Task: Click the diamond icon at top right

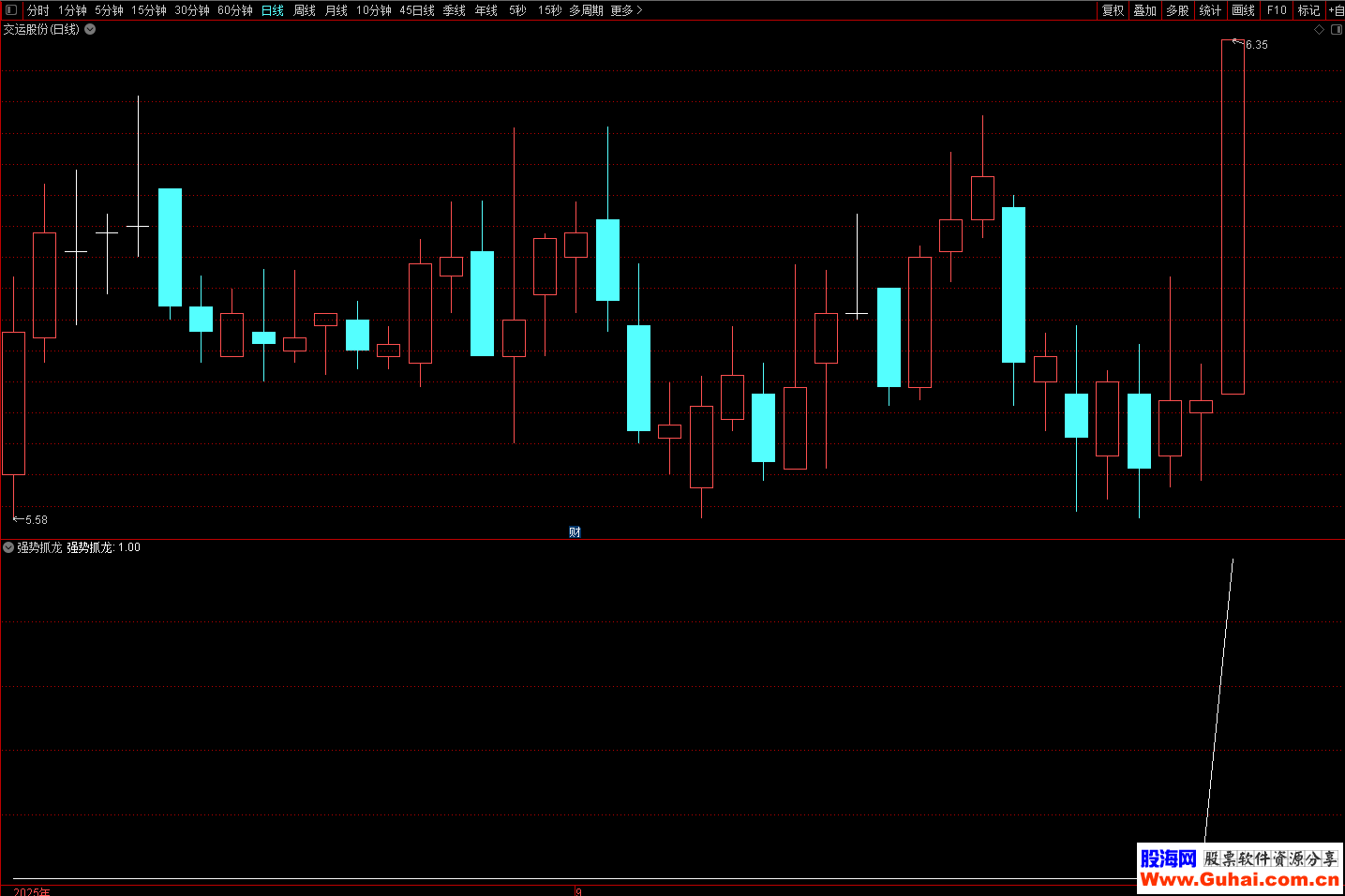Action: (1319, 30)
